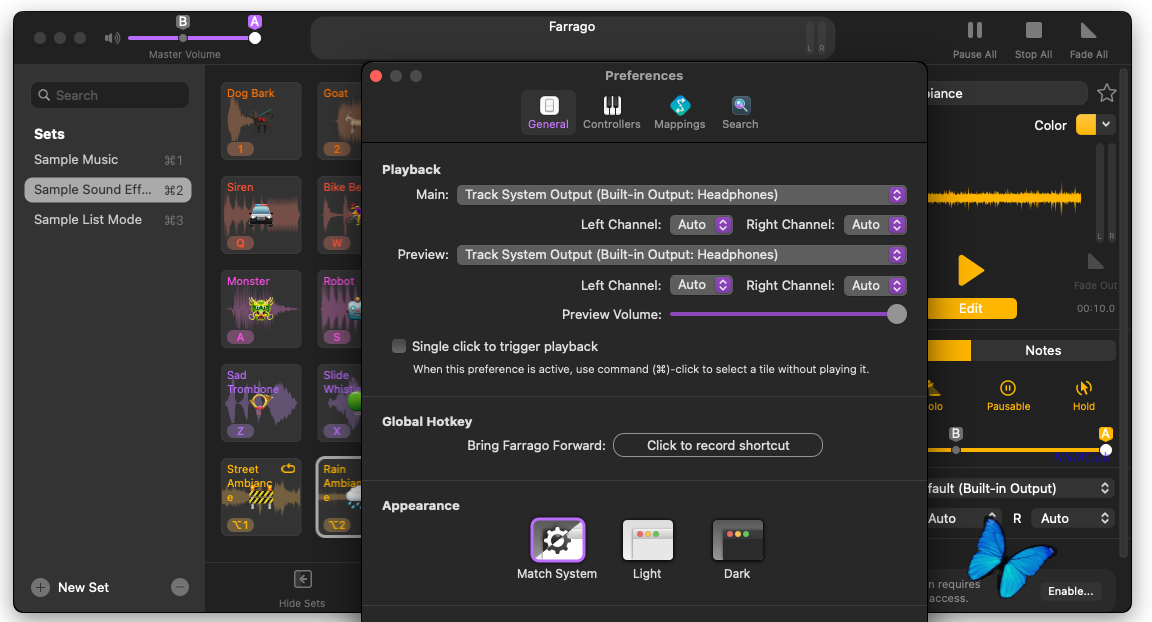The image size is (1152, 622).
Task: Select the Street Ambiance tile
Action: 261,496
